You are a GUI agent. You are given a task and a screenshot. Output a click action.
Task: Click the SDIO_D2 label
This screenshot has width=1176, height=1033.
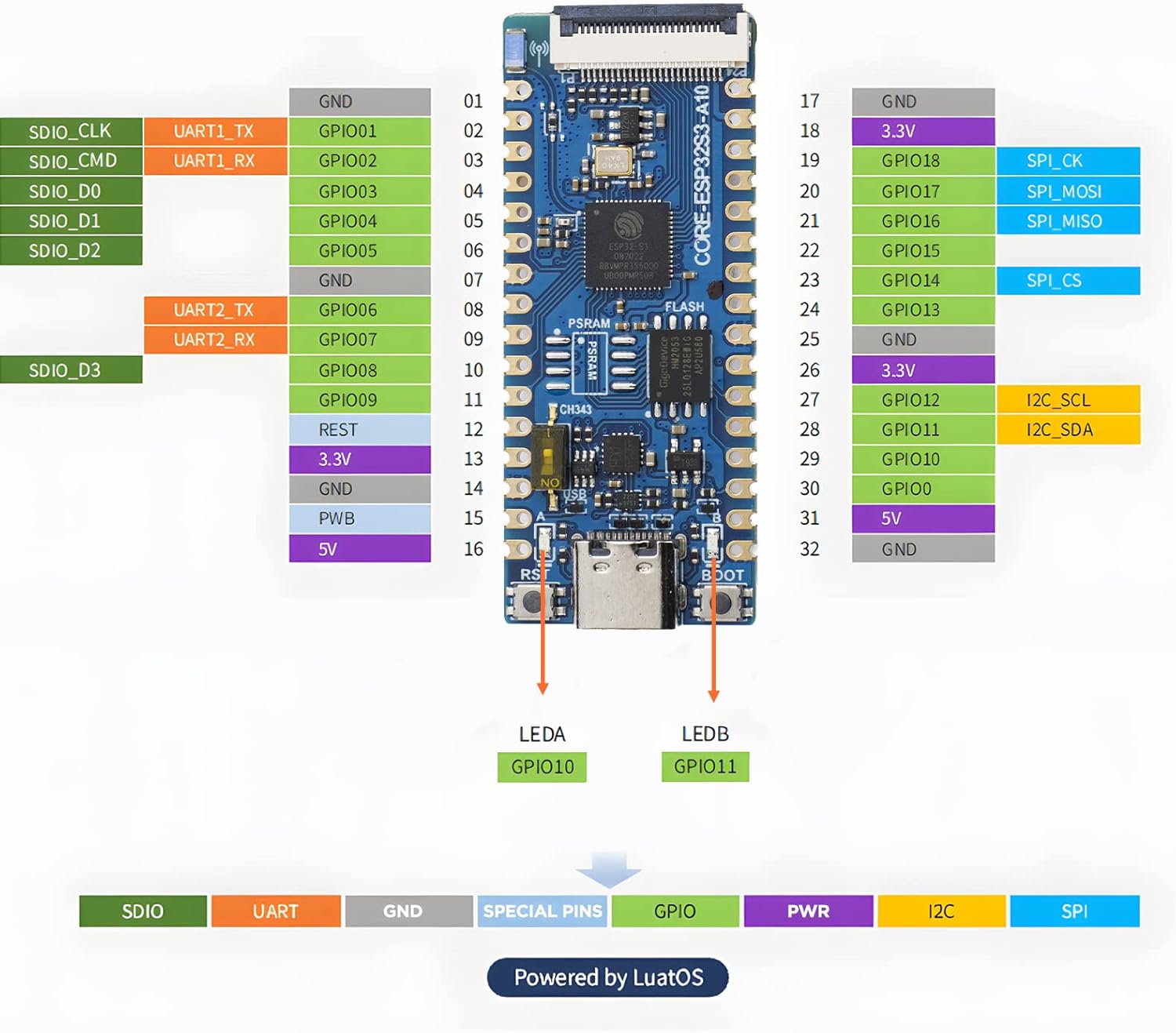[71, 251]
